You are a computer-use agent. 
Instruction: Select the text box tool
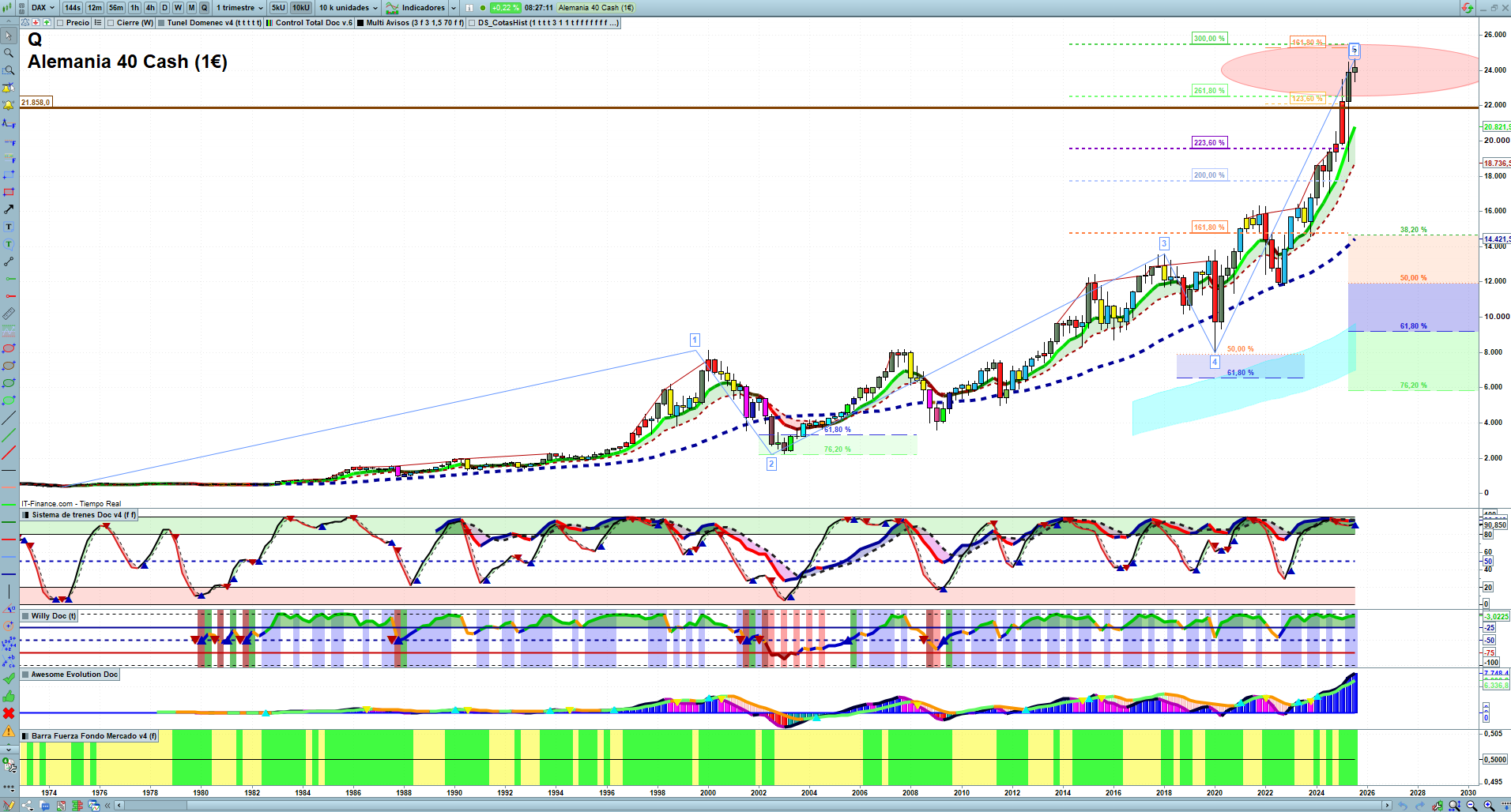pos(9,227)
